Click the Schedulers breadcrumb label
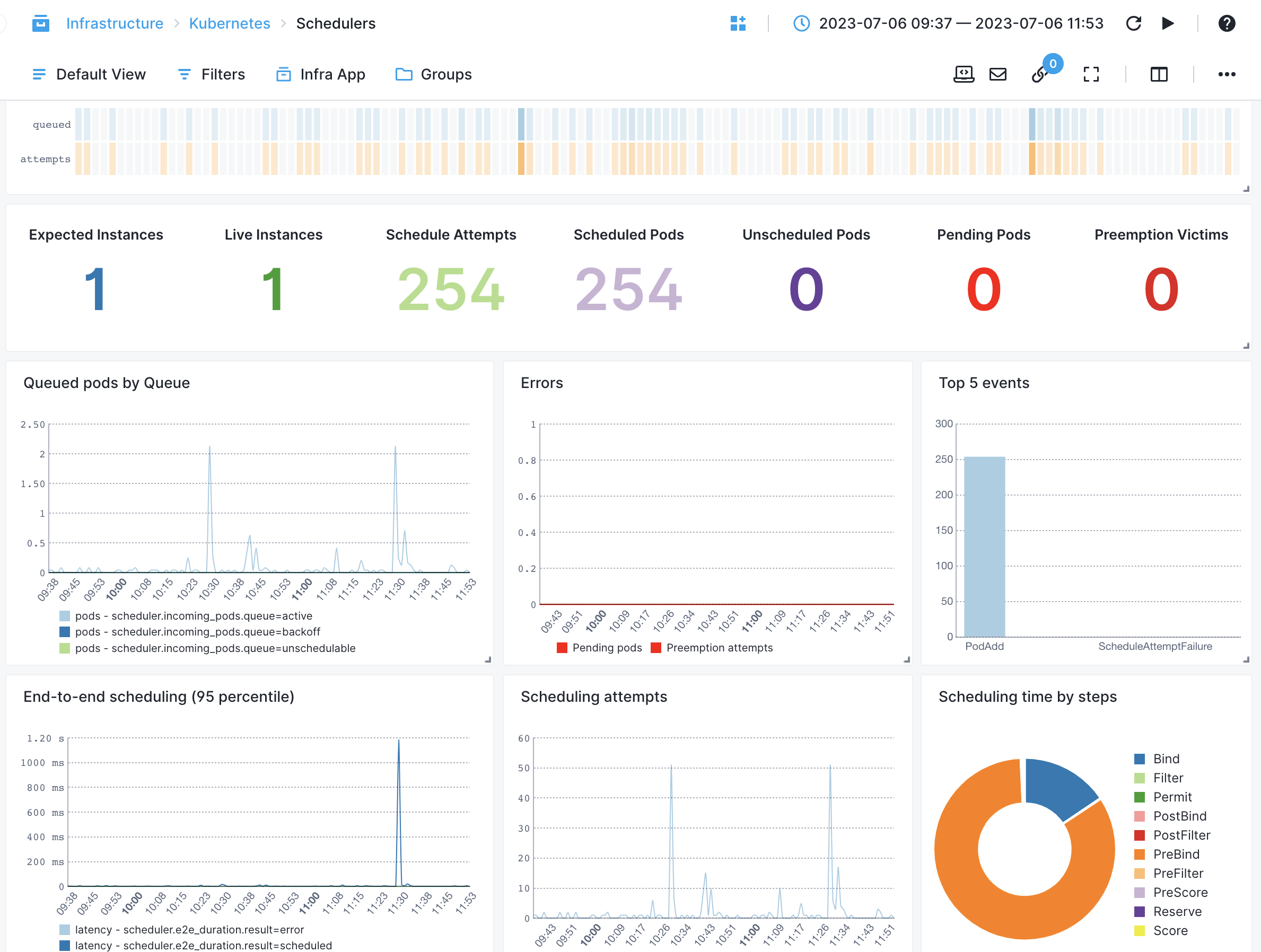Image resolution: width=1261 pixels, height=952 pixels. pyautogui.click(x=336, y=23)
